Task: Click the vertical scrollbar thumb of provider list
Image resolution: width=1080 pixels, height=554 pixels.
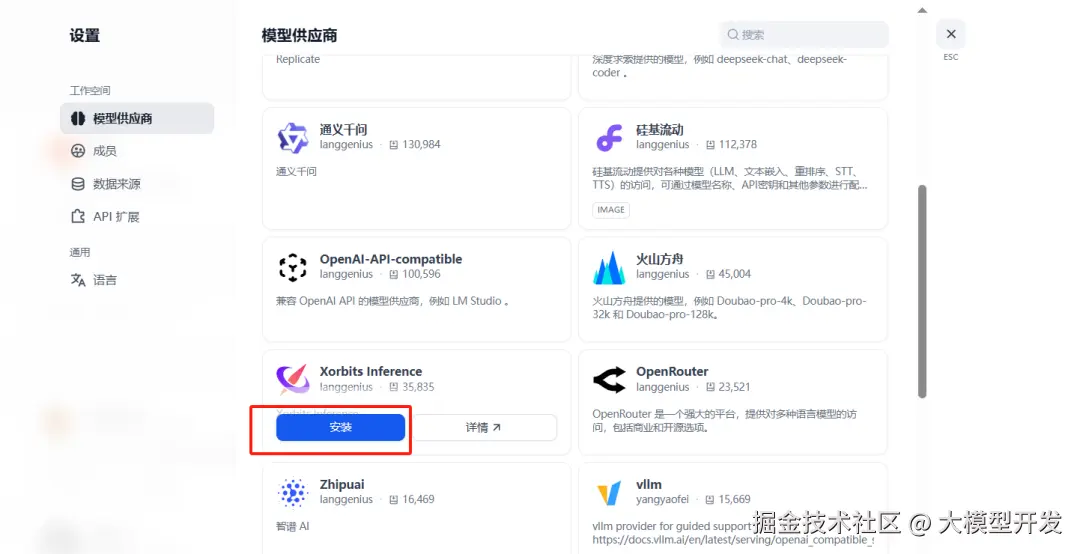Action: (922, 291)
